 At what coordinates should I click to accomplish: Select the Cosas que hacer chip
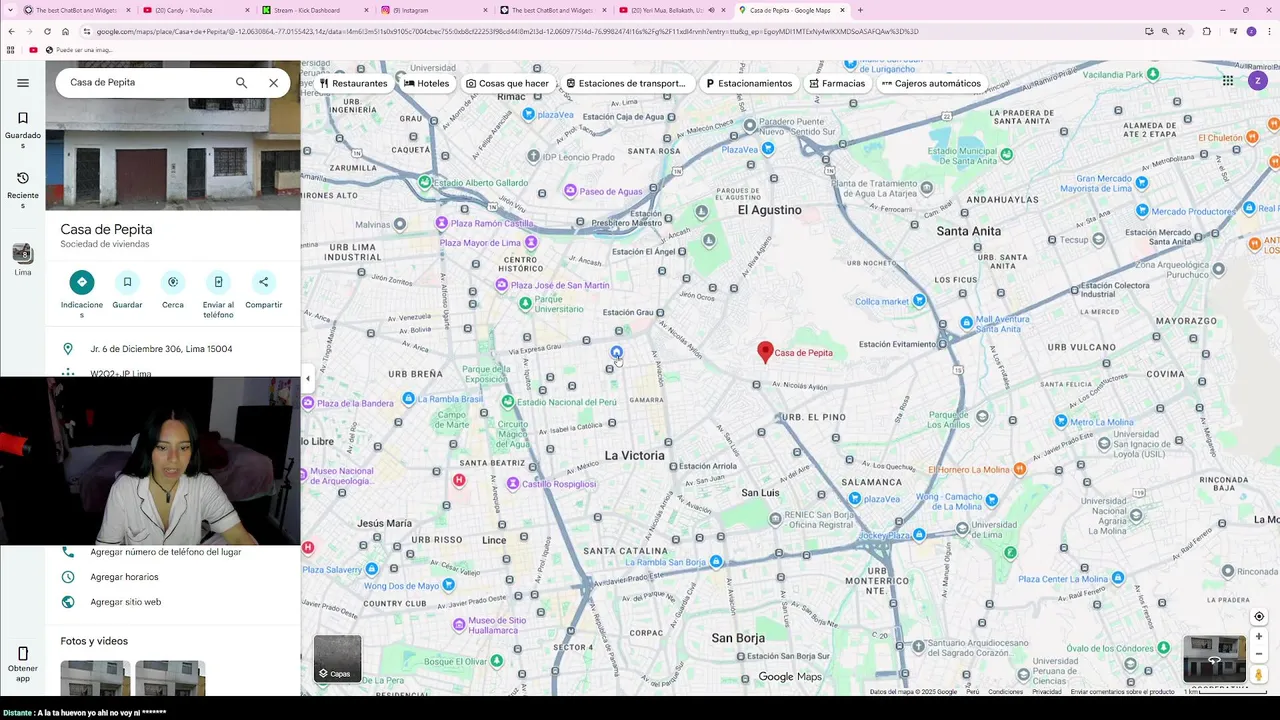click(x=507, y=83)
